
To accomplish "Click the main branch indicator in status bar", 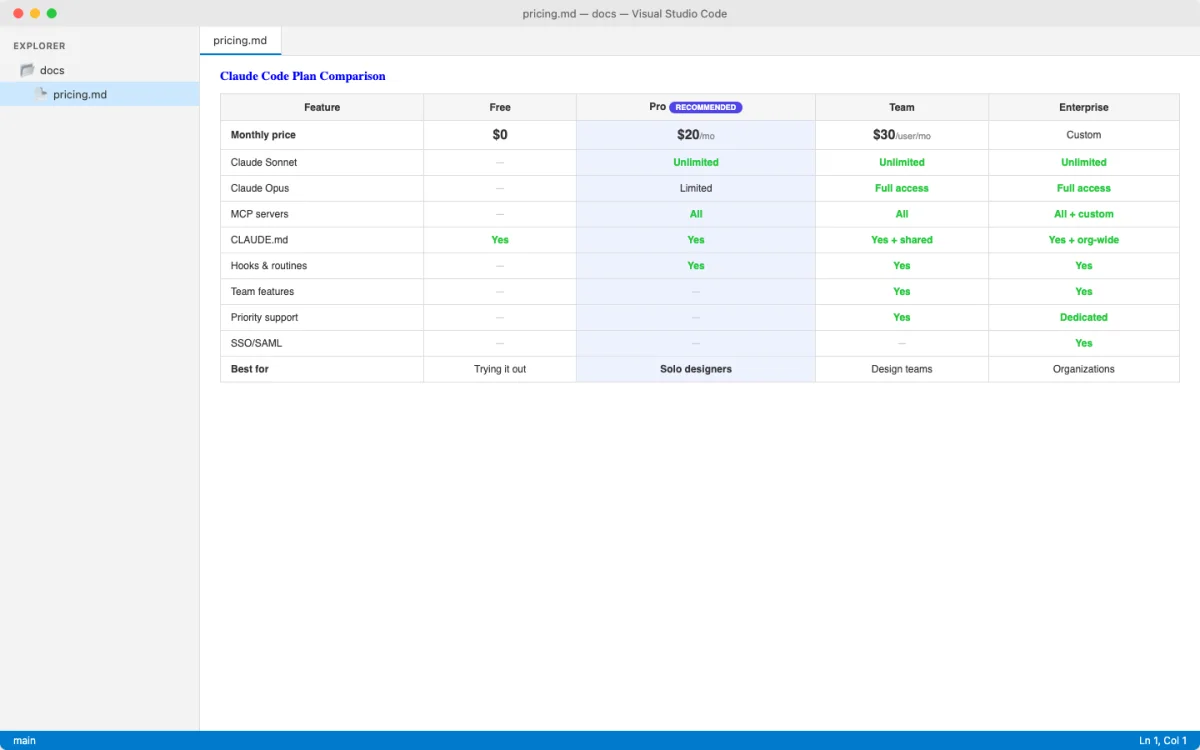I will (25, 740).
